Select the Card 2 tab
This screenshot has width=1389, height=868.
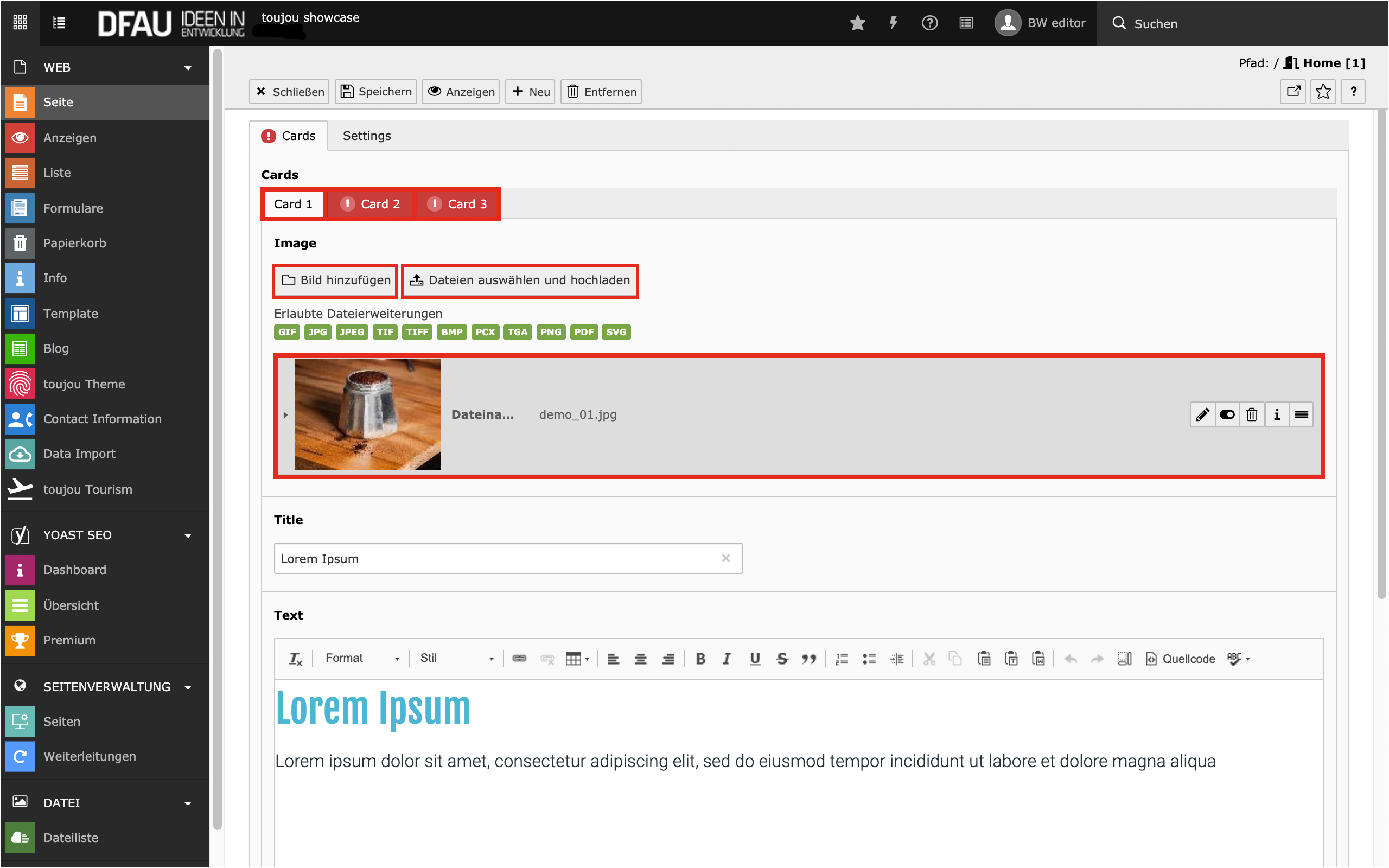pos(370,205)
